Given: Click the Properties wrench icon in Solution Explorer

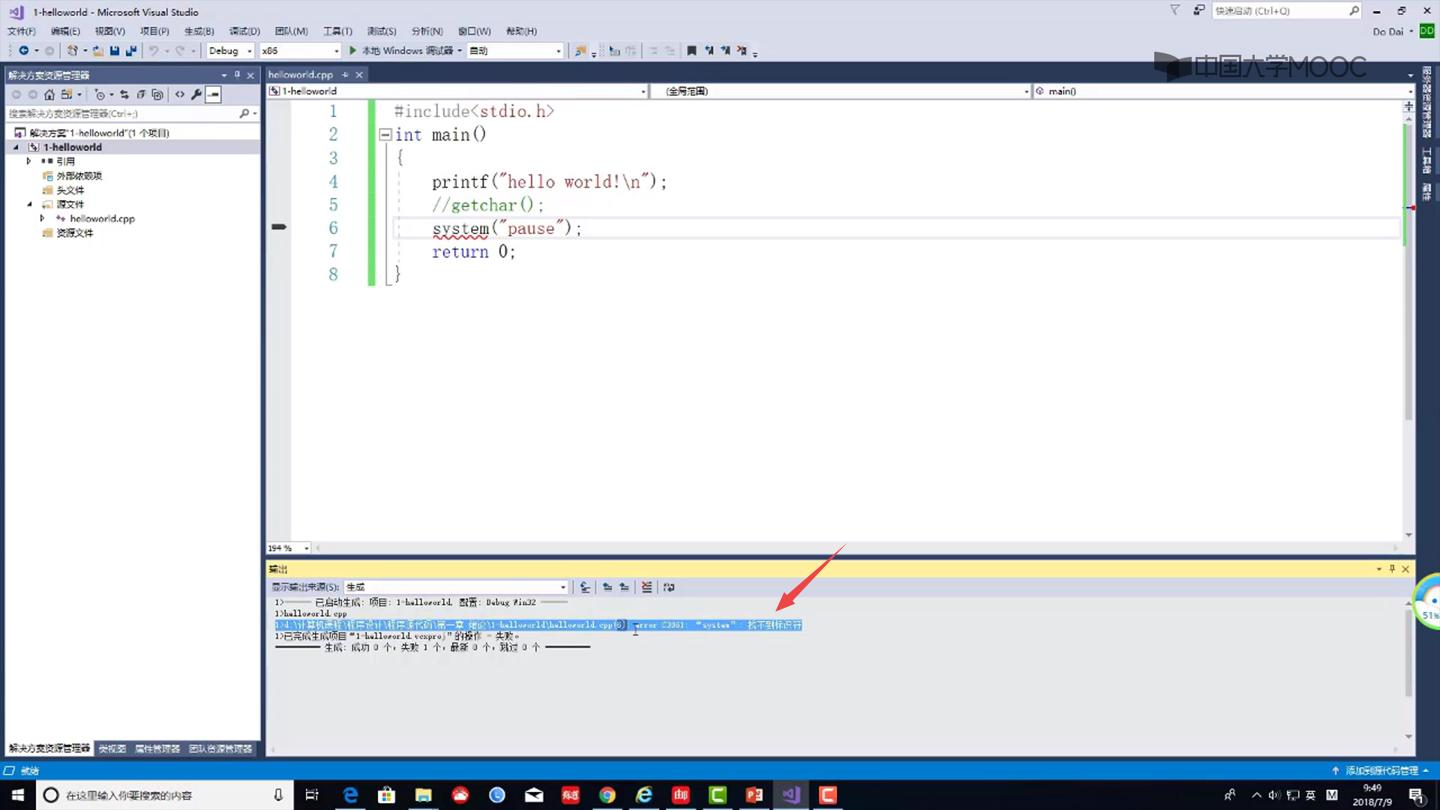Looking at the screenshot, I should coord(196,95).
